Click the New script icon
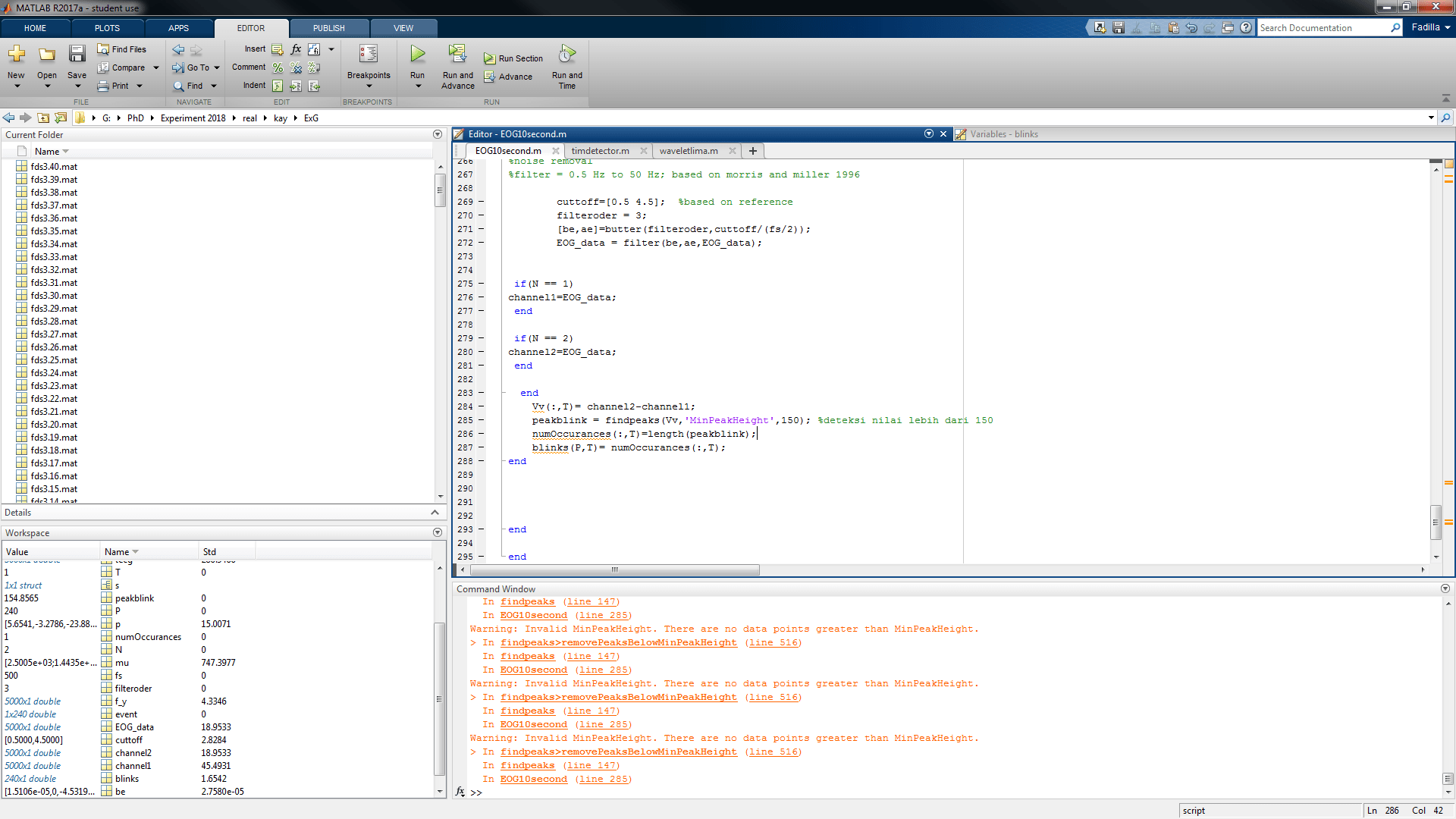This screenshot has width=1456, height=819. point(16,55)
